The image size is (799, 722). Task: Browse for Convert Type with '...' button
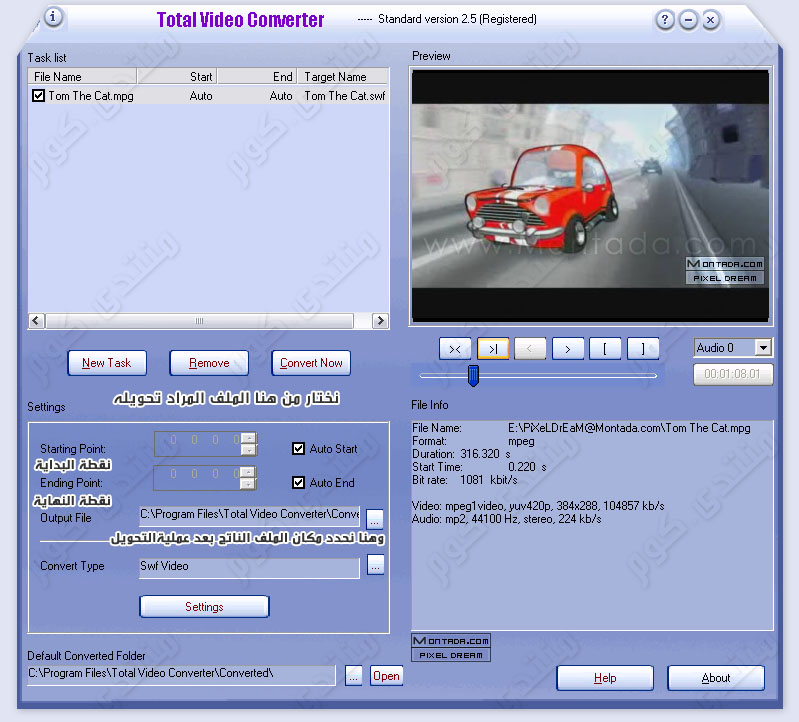375,566
